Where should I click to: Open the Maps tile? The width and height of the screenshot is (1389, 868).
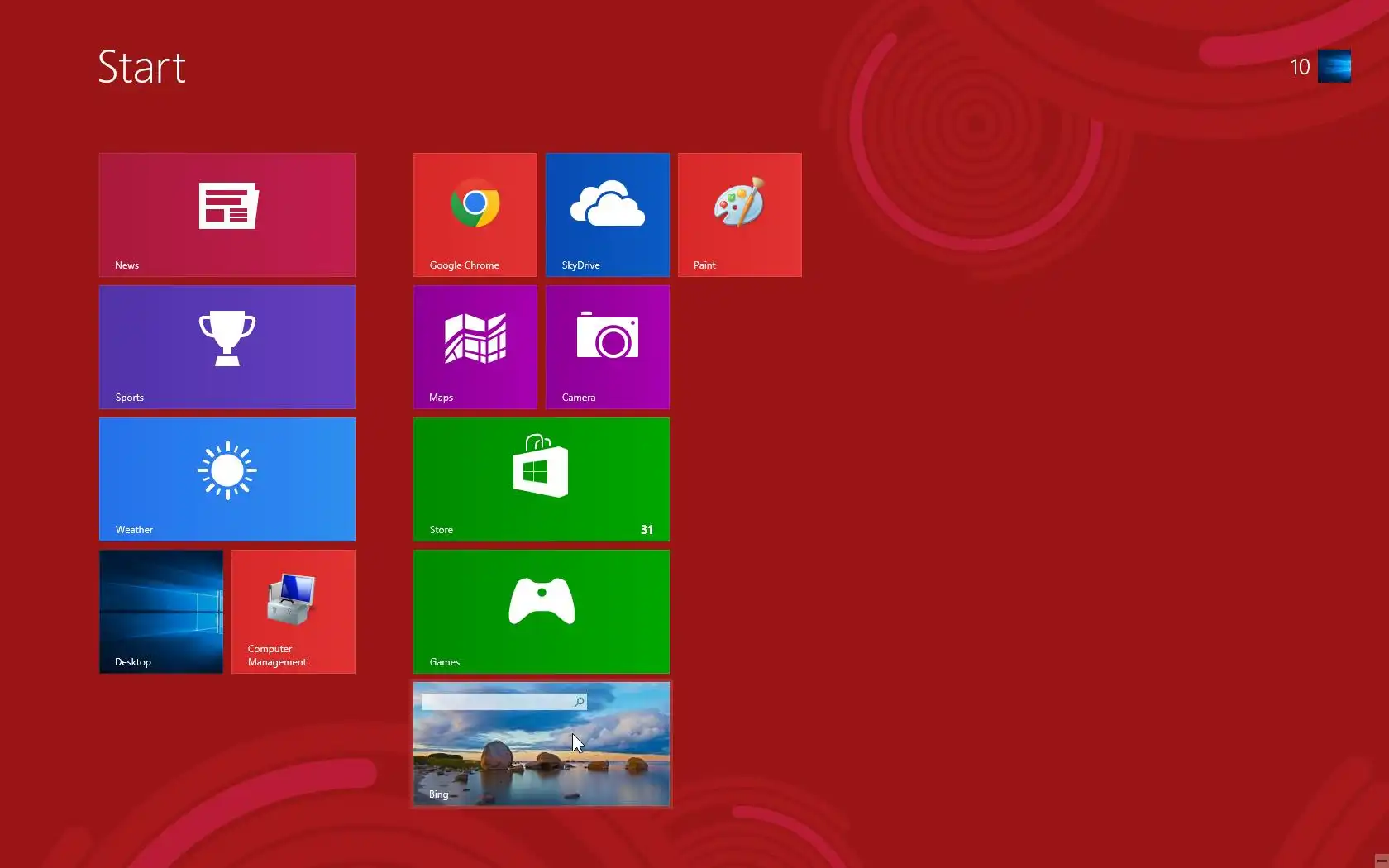click(x=475, y=347)
